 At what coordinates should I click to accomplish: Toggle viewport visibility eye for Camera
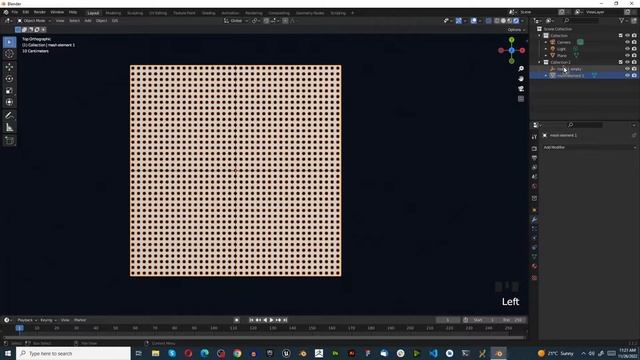tap(627, 42)
